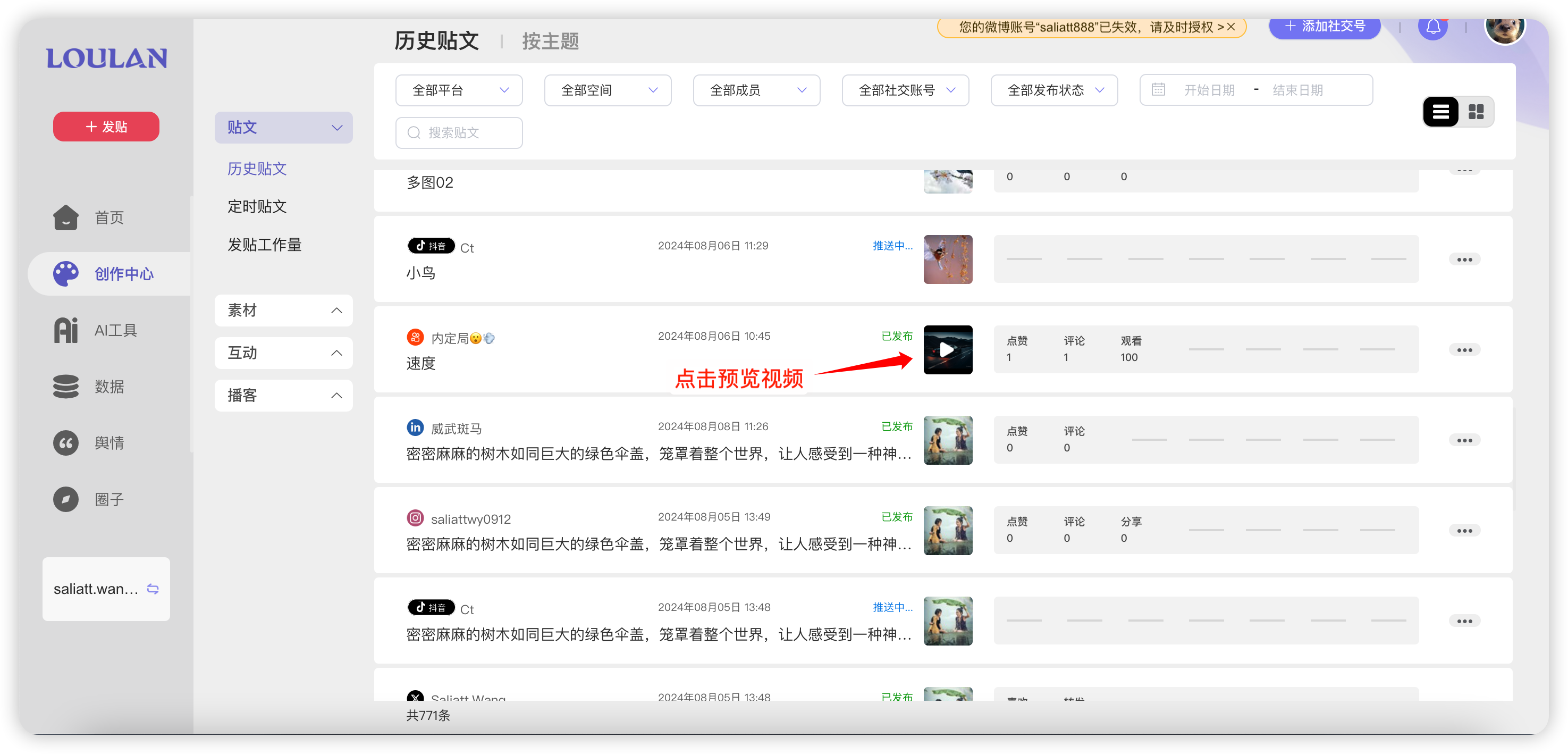Open more options for 08月05日 13:48 抖音 post
Screen dimensions: 1568x754
1464,621
